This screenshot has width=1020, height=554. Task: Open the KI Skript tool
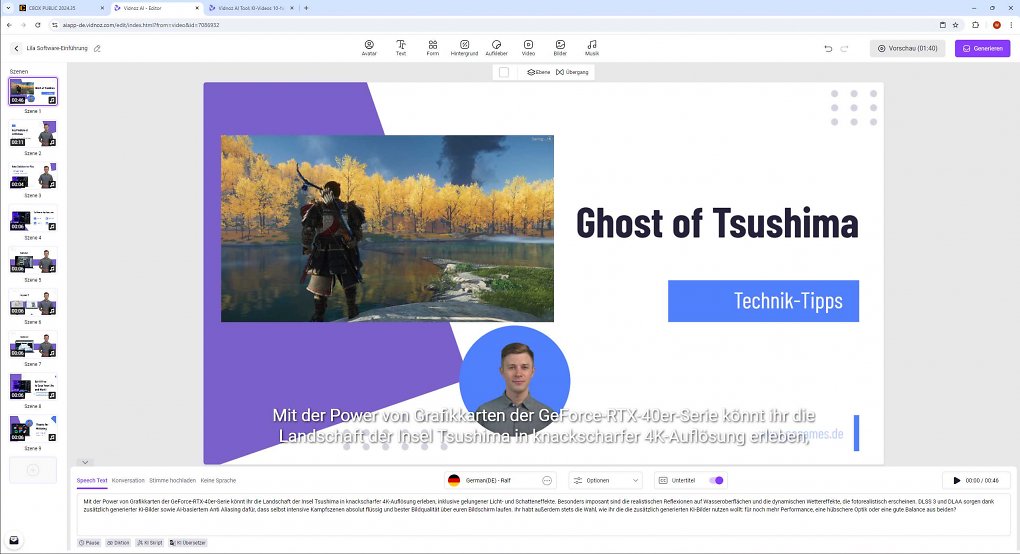pyautogui.click(x=150, y=542)
